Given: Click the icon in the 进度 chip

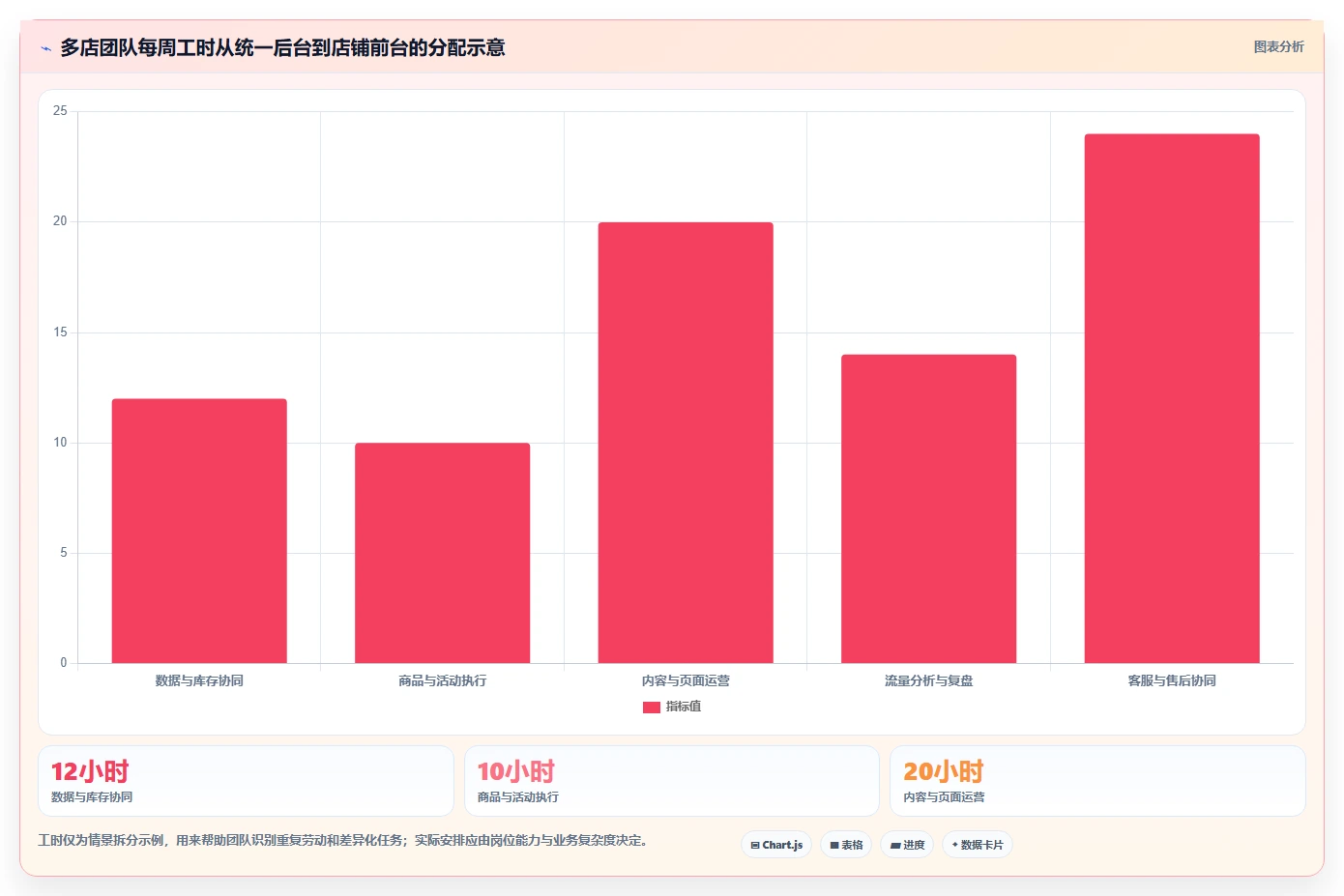Looking at the screenshot, I should 895,845.
